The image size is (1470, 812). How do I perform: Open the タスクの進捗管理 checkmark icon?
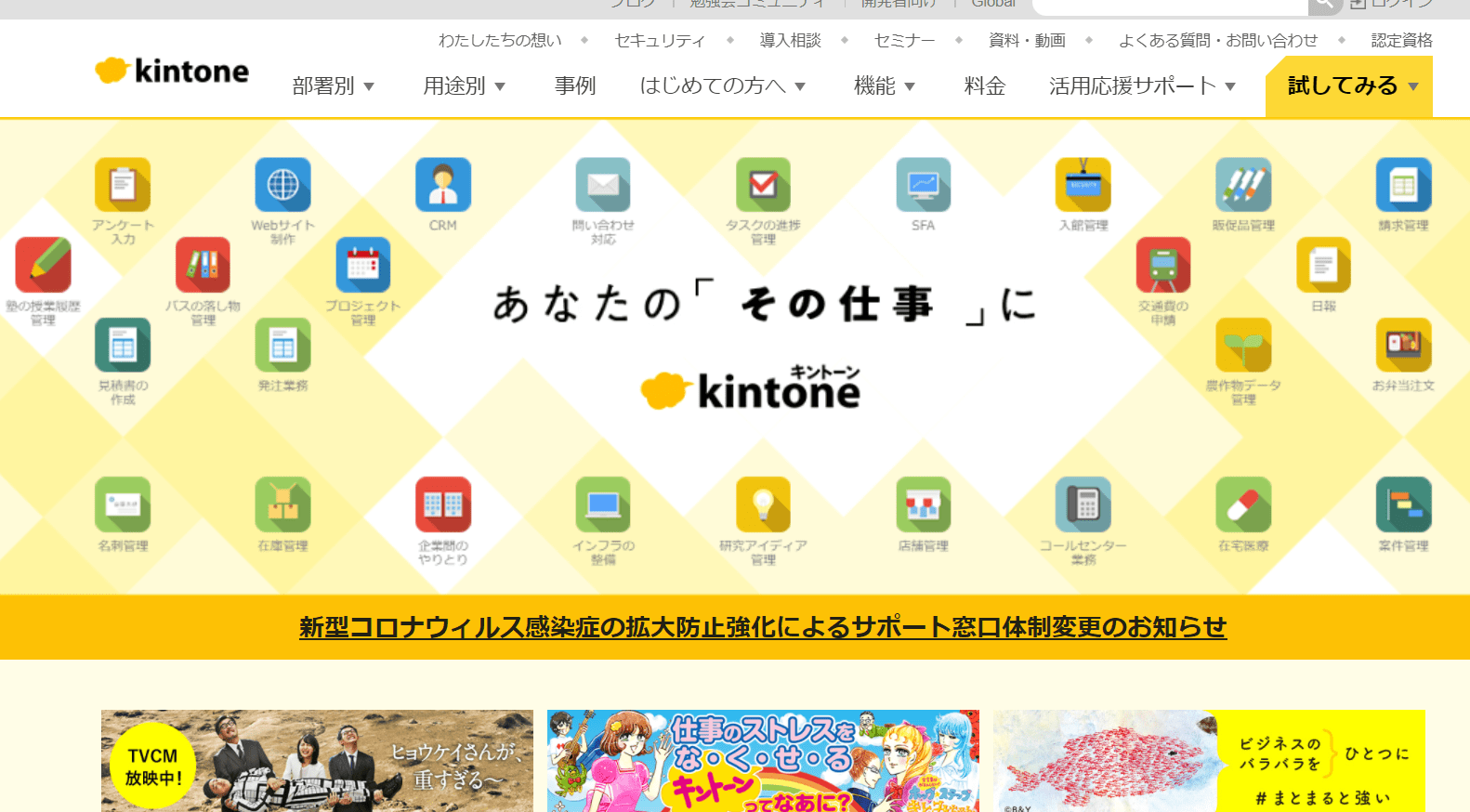click(x=763, y=185)
